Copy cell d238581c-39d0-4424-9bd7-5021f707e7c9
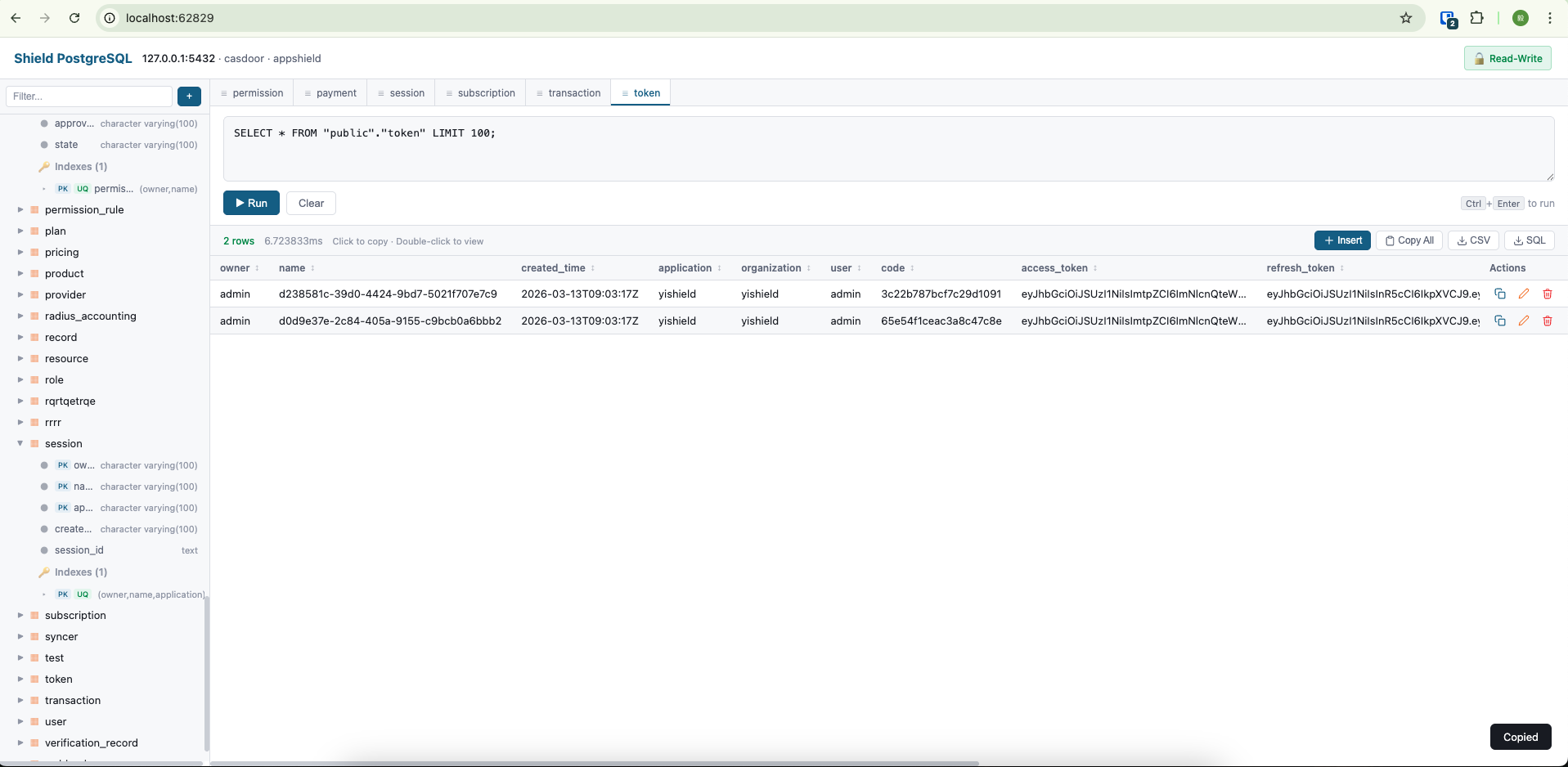Image resolution: width=1568 pixels, height=767 pixels. tap(388, 294)
